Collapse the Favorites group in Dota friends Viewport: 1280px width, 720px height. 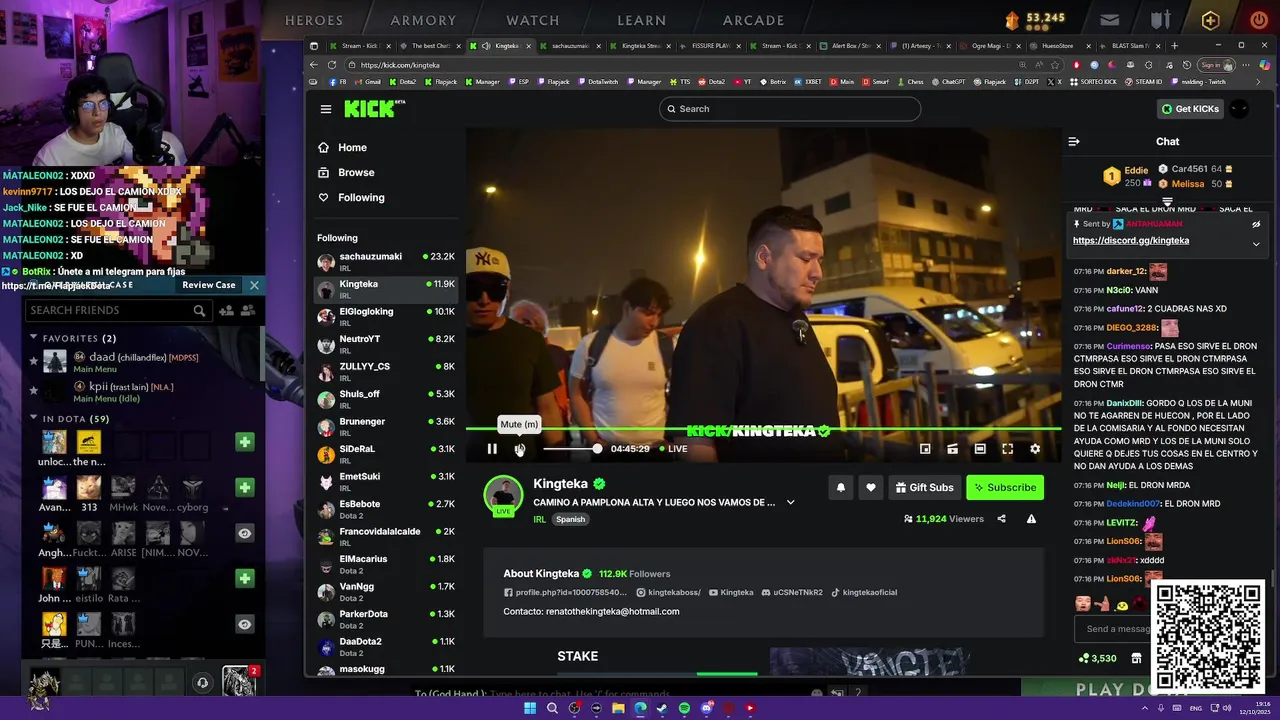(34, 338)
